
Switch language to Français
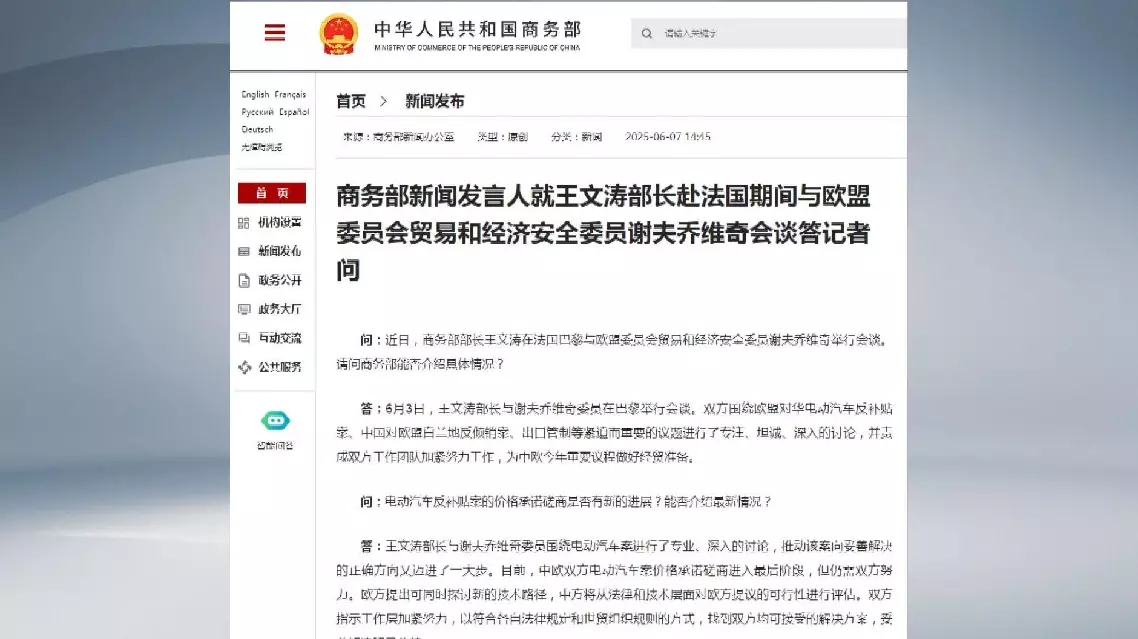[291, 95]
